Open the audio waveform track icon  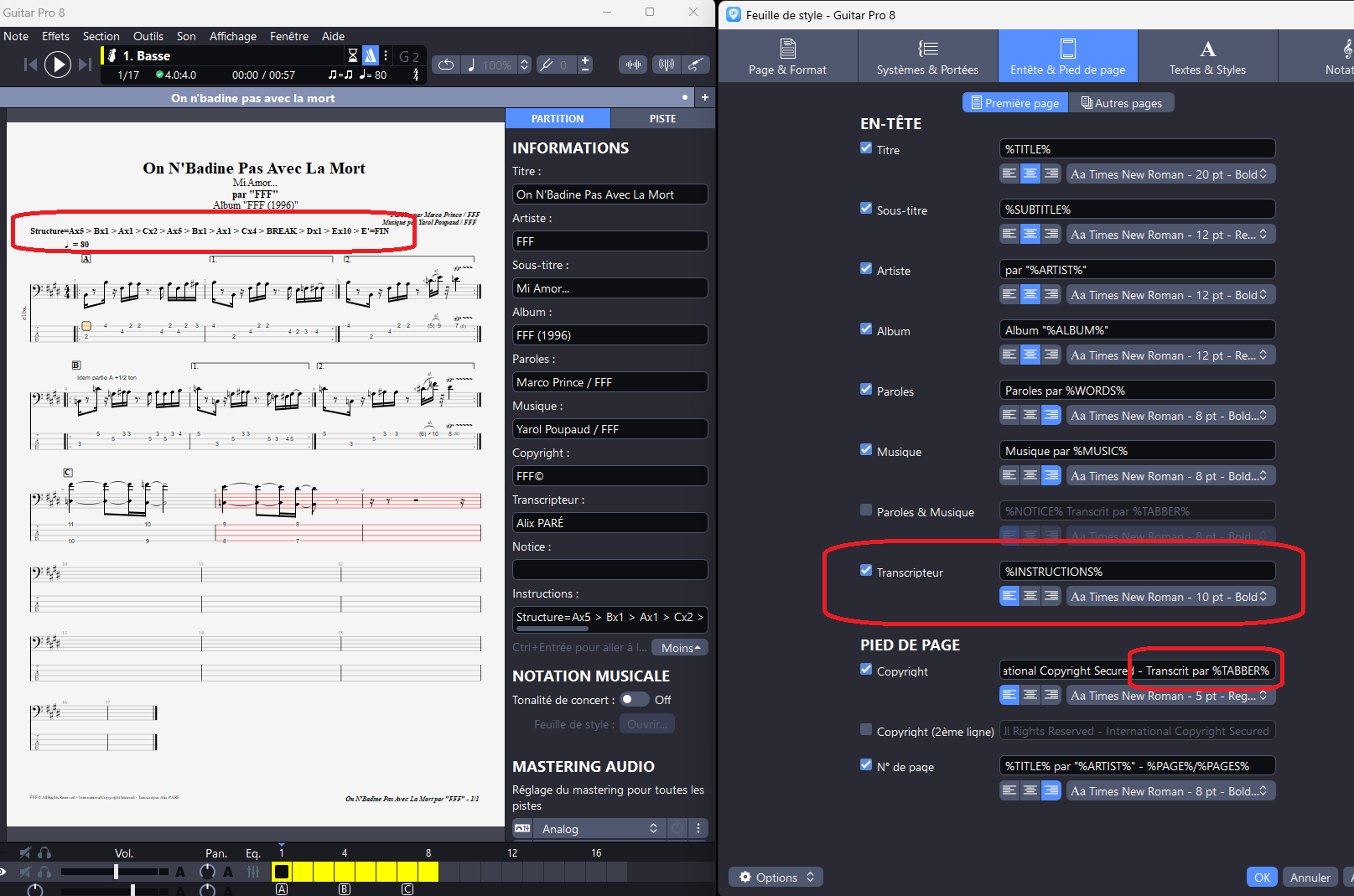pyautogui.click(x=634, y=65)
